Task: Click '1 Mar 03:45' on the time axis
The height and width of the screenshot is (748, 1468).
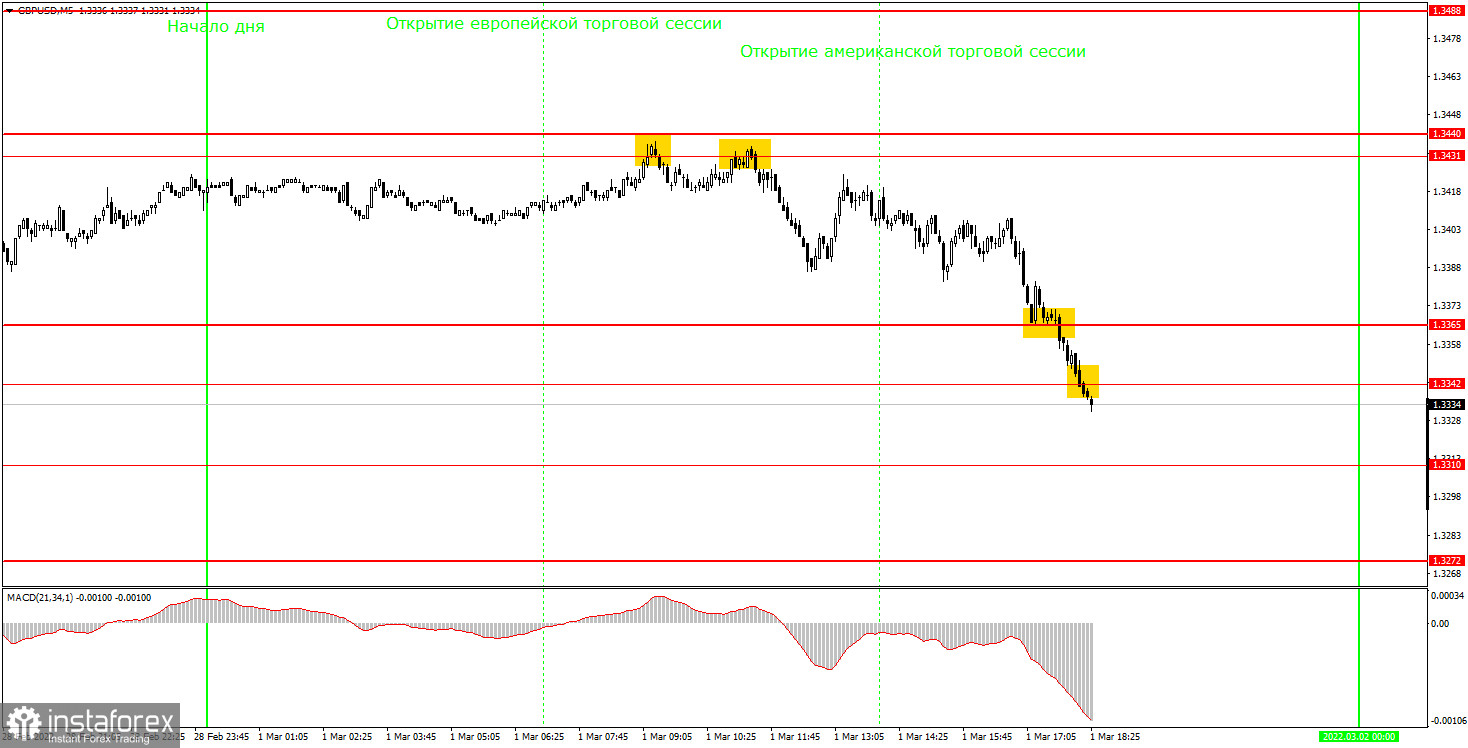Action: point(413,737)
